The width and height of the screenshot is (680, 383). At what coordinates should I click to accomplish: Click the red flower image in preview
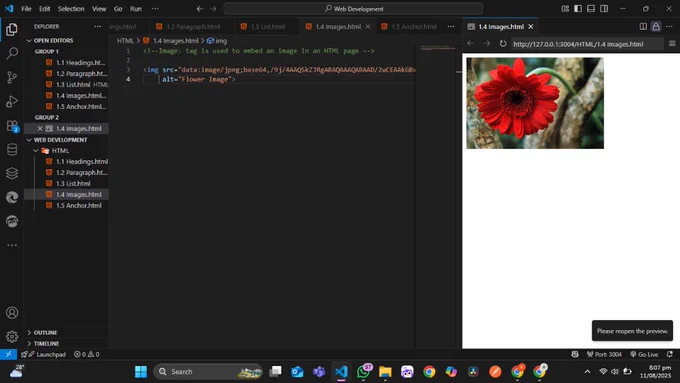[x=535, y=103]
